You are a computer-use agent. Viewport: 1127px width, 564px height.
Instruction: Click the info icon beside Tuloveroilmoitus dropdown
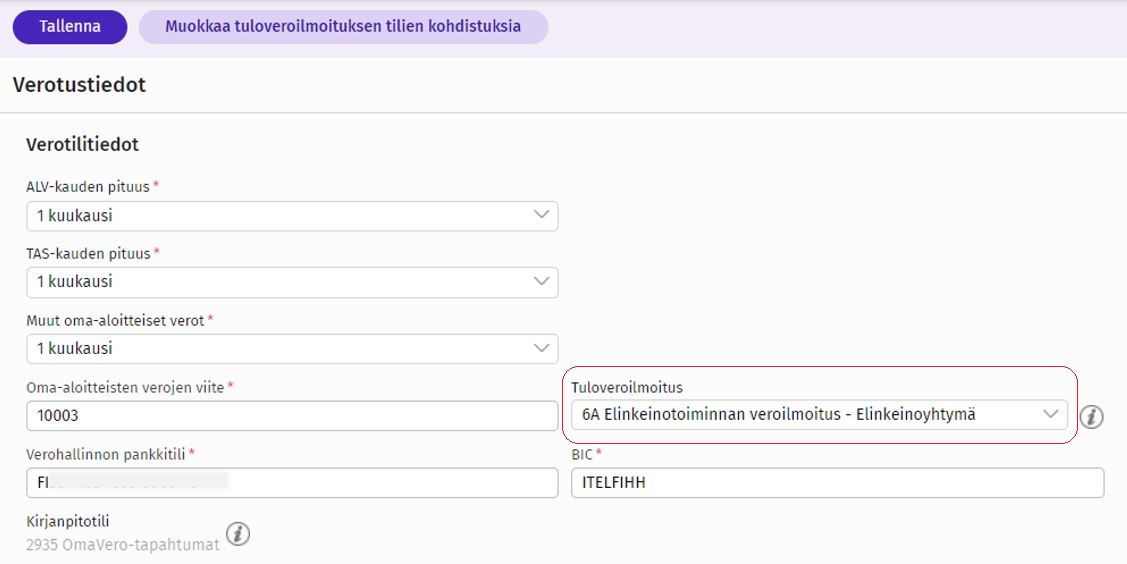[x=1091, y=416]
